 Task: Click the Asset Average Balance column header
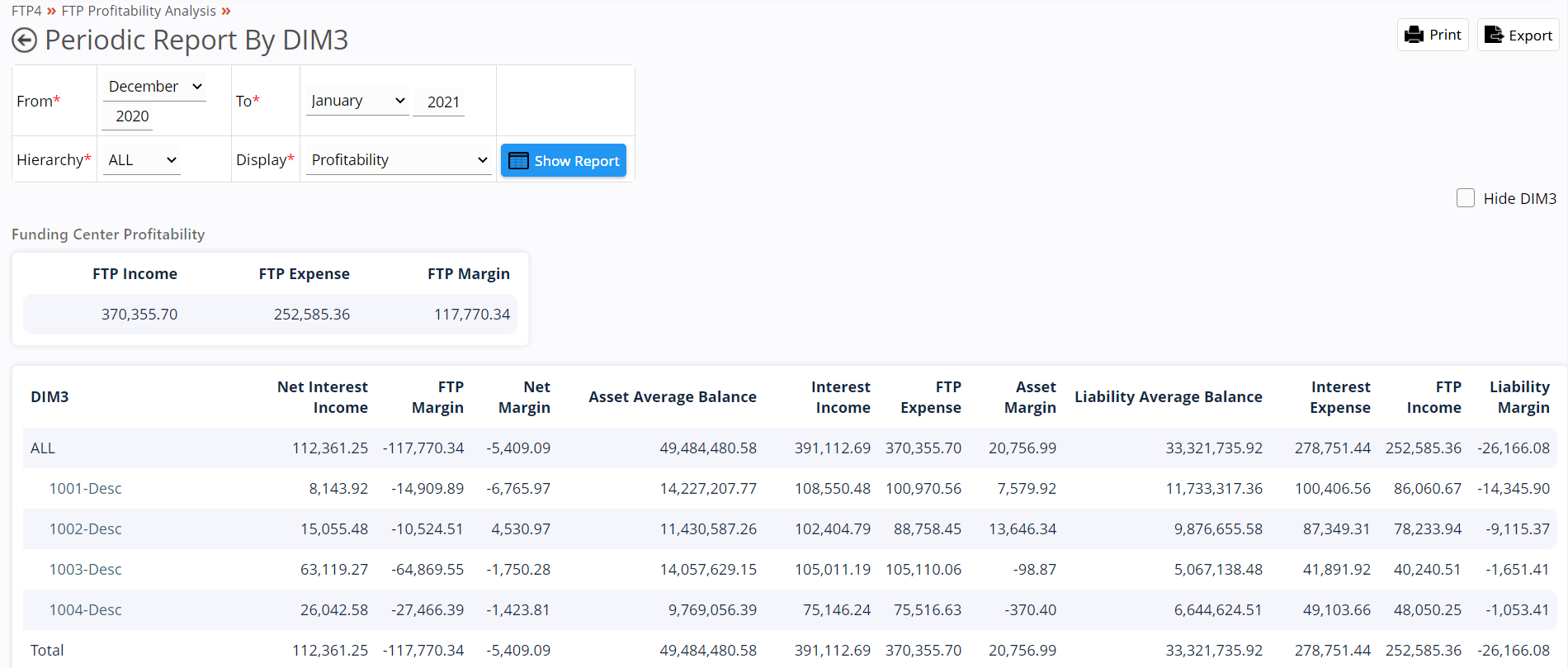673,397
